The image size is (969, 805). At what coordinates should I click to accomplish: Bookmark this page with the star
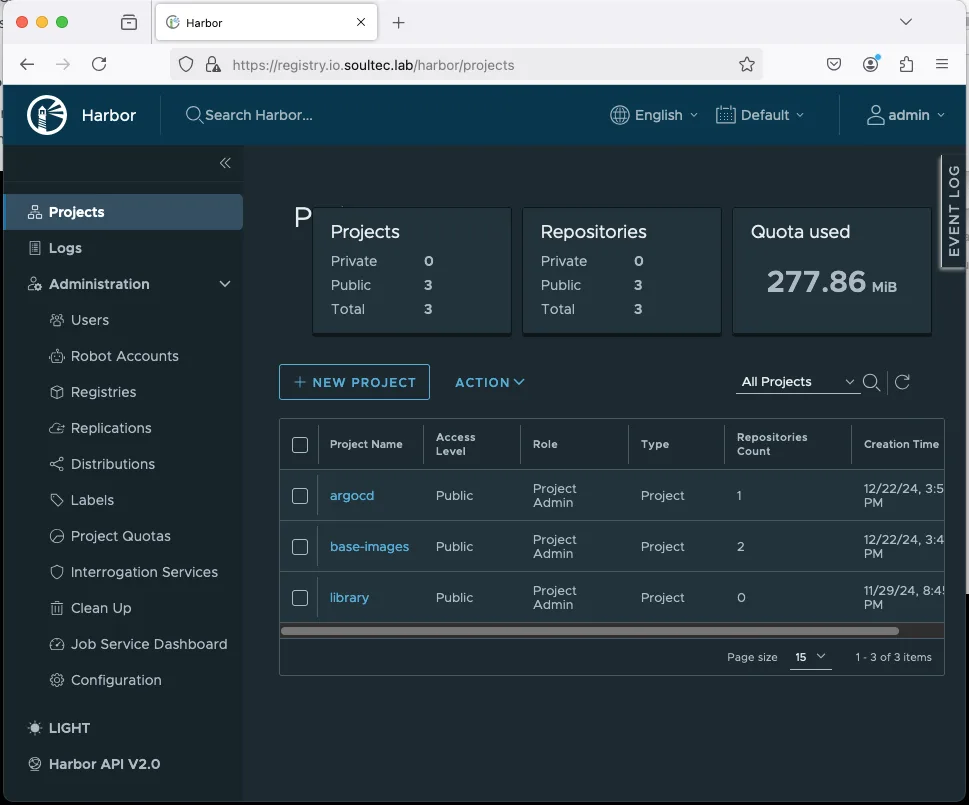click(x=747, y=64)
